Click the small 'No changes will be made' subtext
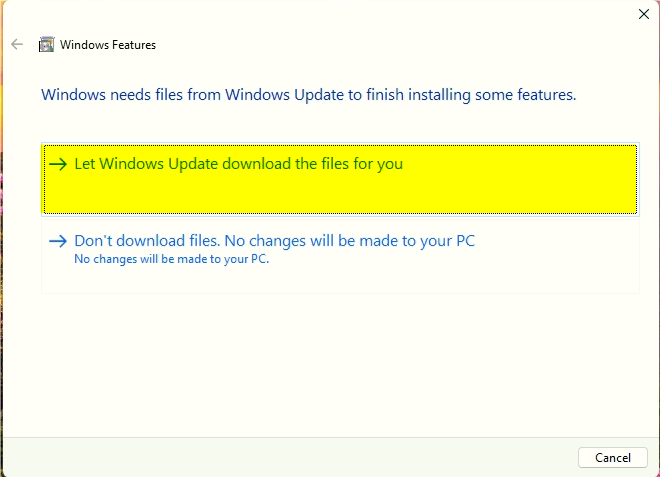Screen dimensions: 660x477 click(171, 259)
